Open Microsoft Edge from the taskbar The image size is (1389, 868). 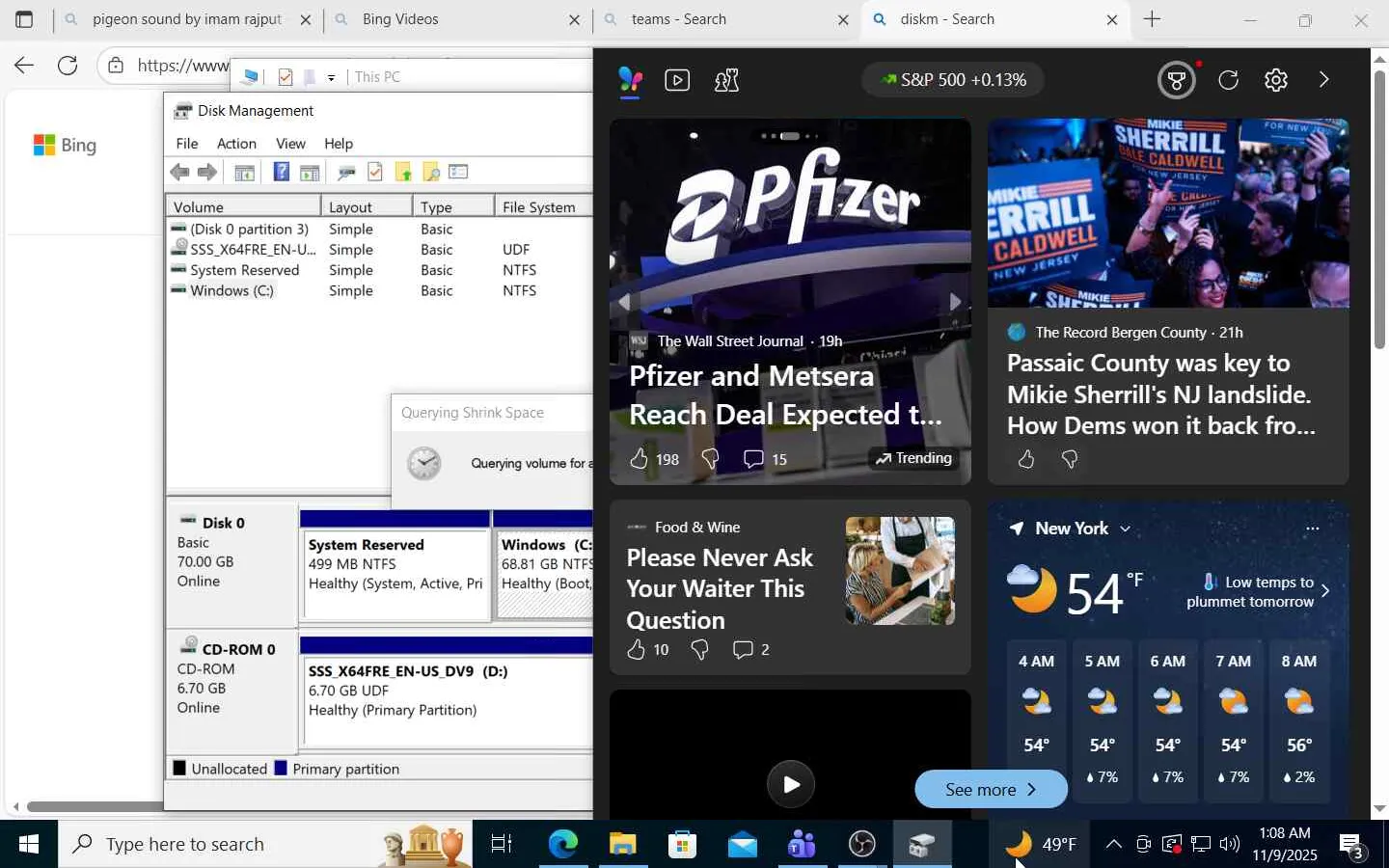[562, 845]
